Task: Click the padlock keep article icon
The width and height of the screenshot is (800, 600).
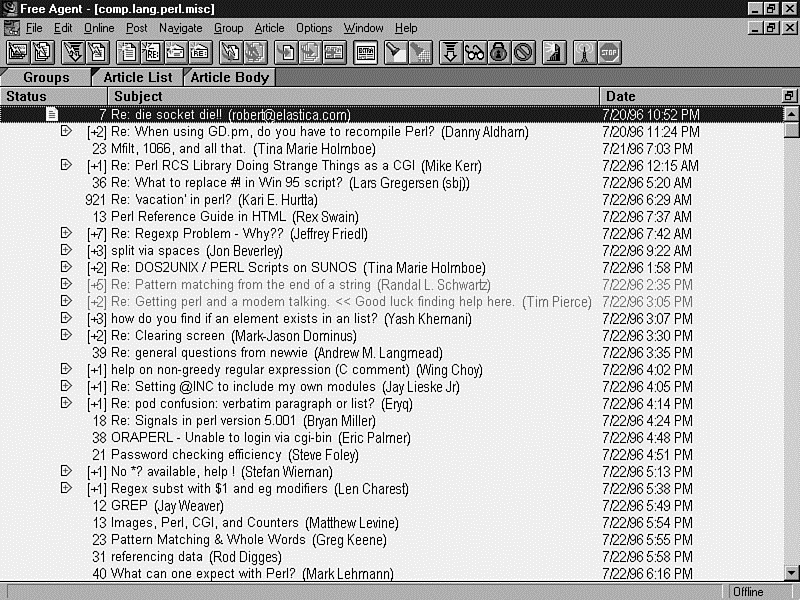Action: (498, 52)
